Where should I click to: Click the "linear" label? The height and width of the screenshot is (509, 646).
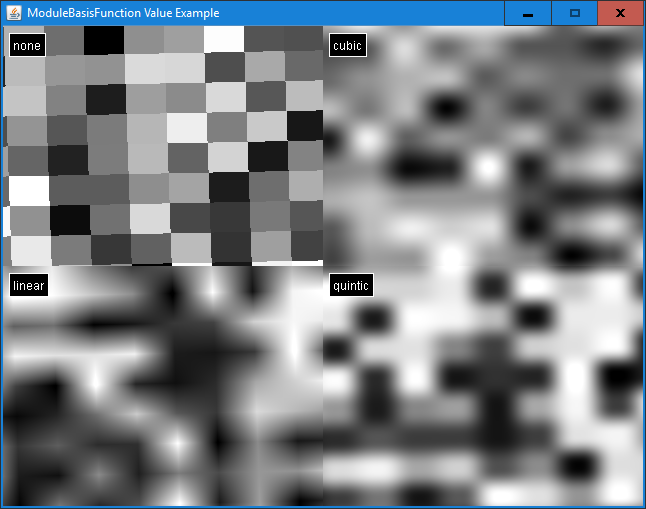tap(29, 286)
